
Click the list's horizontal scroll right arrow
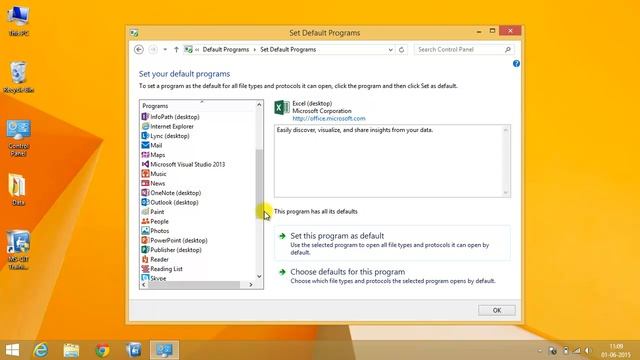coord(251,285)
